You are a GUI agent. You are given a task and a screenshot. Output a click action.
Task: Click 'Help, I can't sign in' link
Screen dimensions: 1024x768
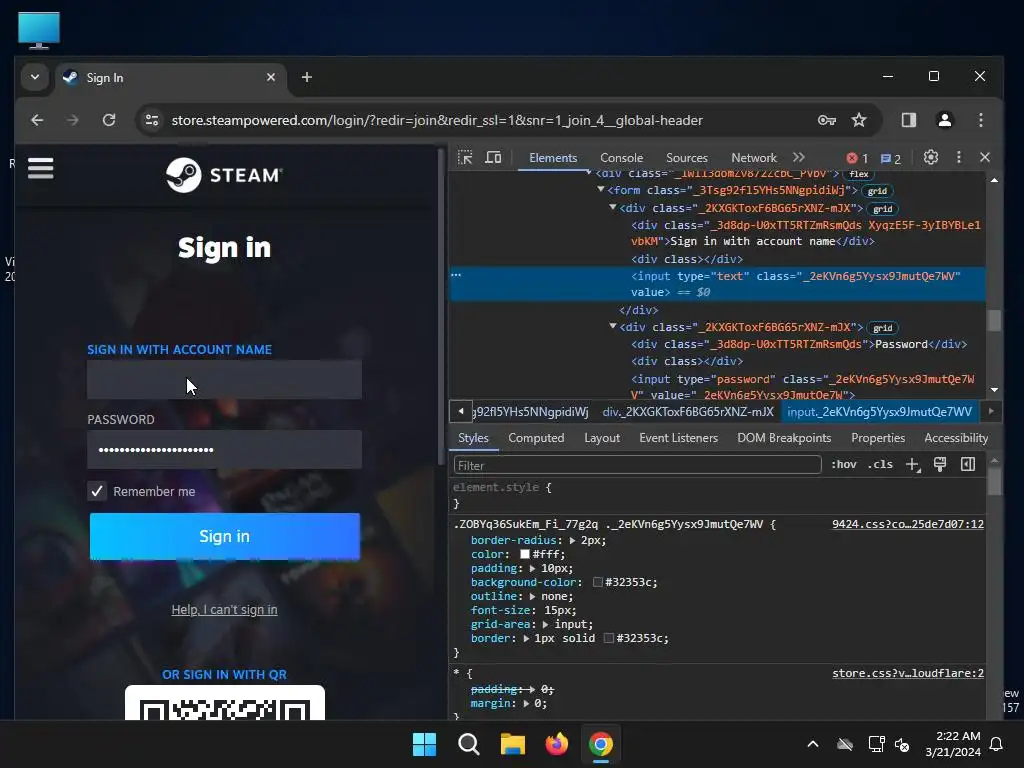coord(224,610)
